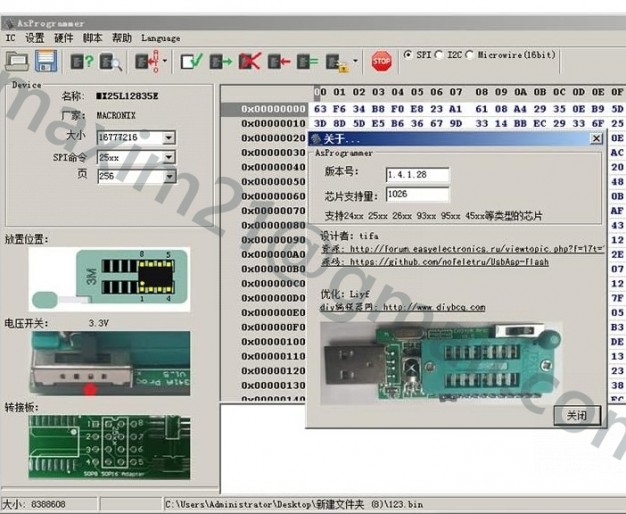This screenshot has width=626, height=514.
Task: Click the 关闭 button in about dialog
Action: (577, 415)
